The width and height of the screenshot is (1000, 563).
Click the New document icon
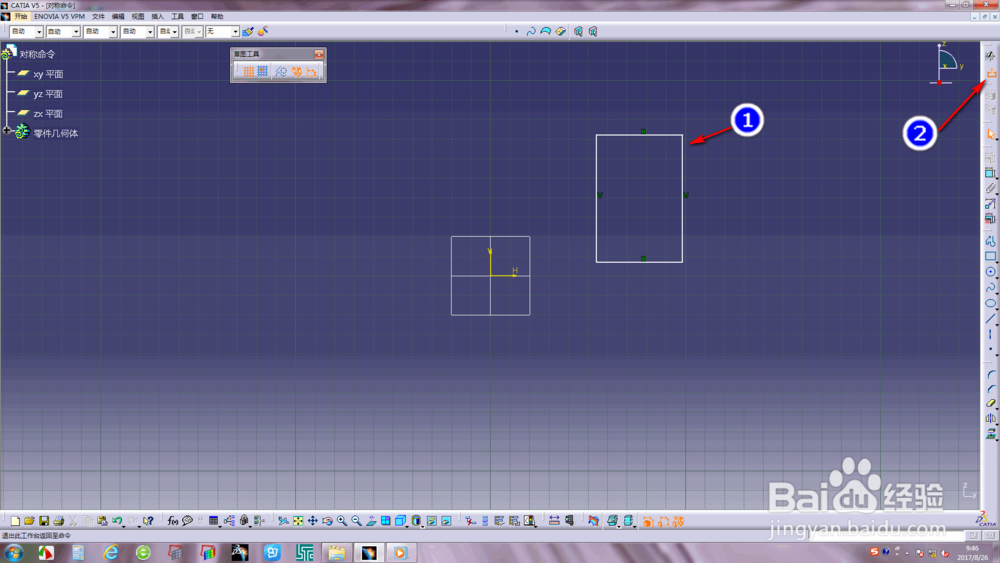(15, 521)
